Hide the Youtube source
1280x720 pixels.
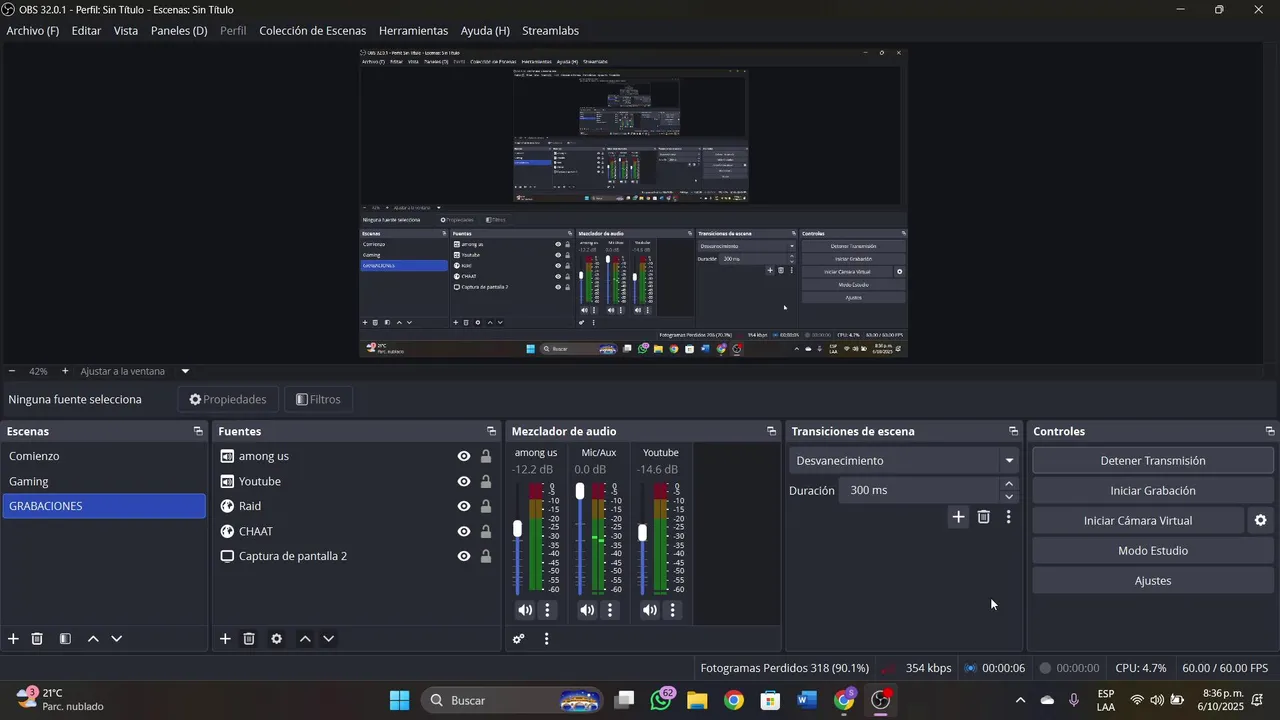pos(464,481)
